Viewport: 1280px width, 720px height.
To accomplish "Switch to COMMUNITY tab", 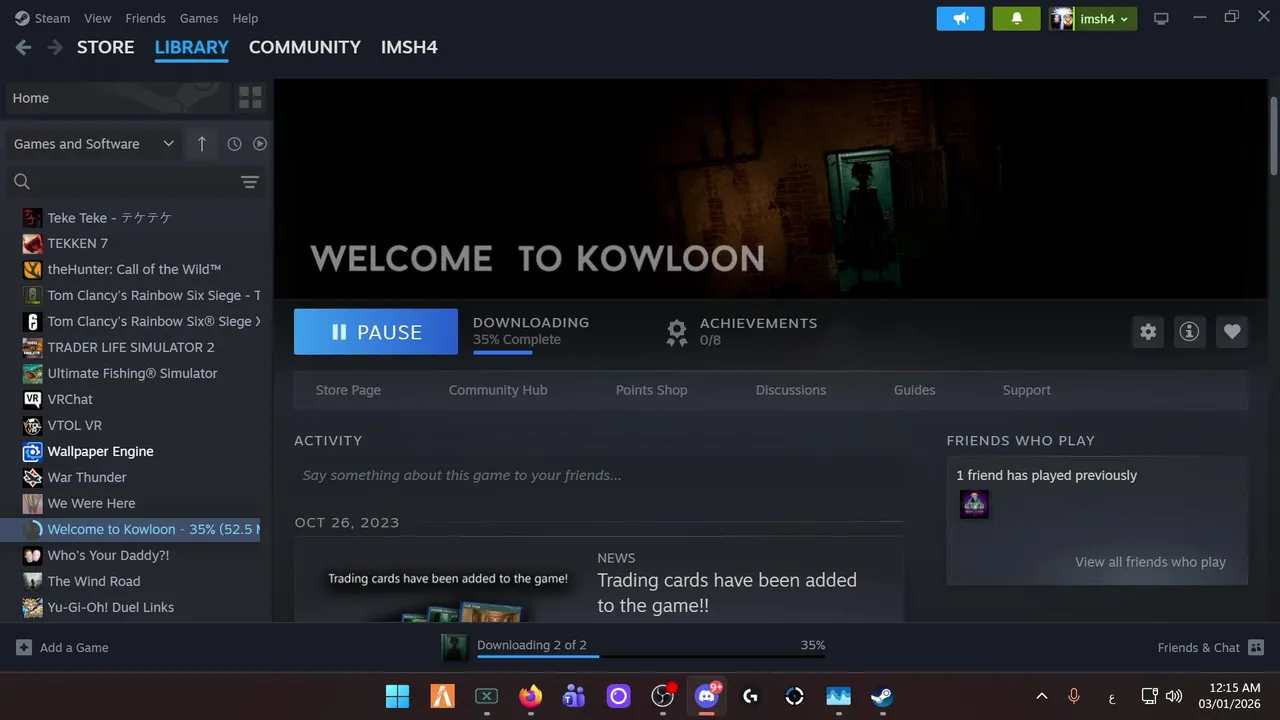I will [x=305, y=47].
